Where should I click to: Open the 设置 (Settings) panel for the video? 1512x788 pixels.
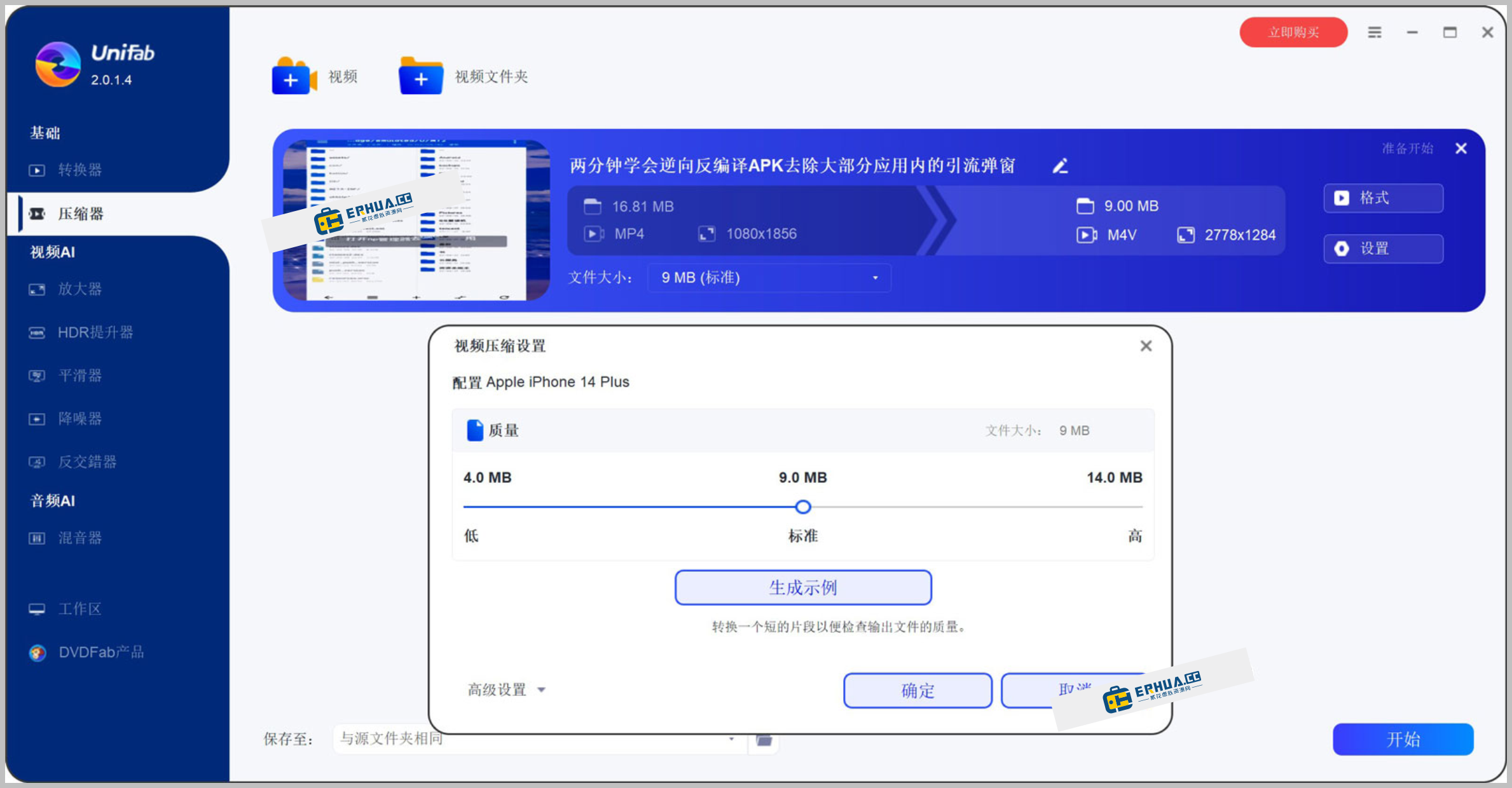tap(1383, 248)
